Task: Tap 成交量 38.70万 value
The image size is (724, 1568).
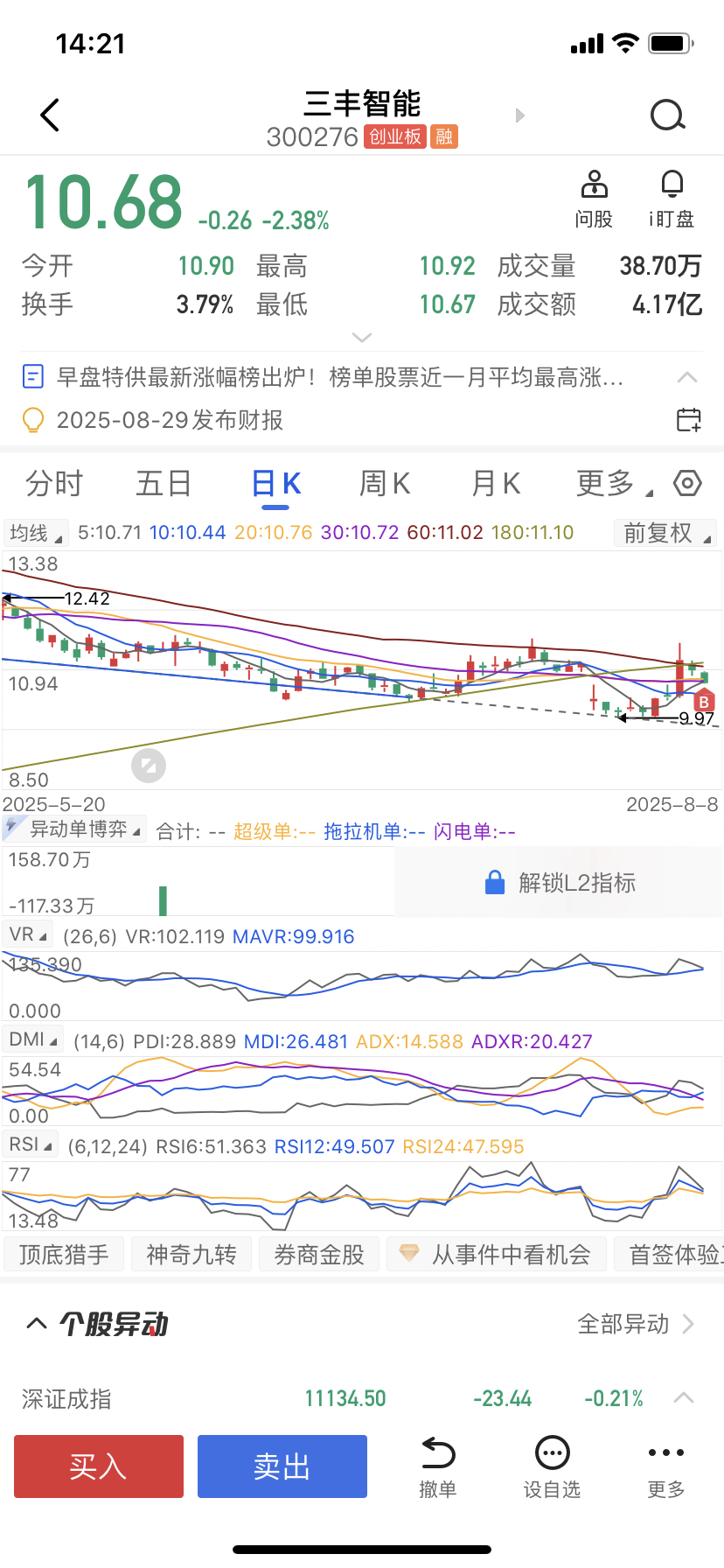Action: 660,266
